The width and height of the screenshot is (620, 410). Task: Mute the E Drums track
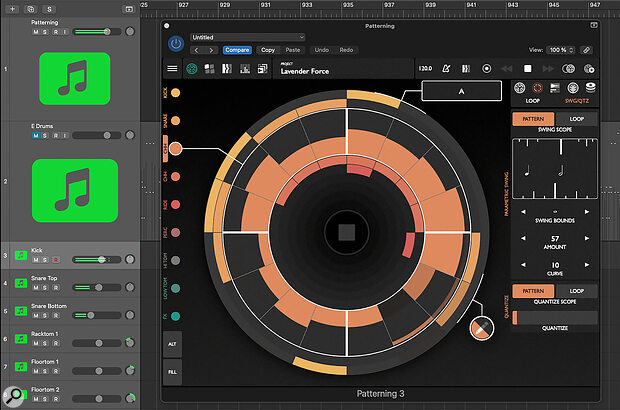click(35, 136)
